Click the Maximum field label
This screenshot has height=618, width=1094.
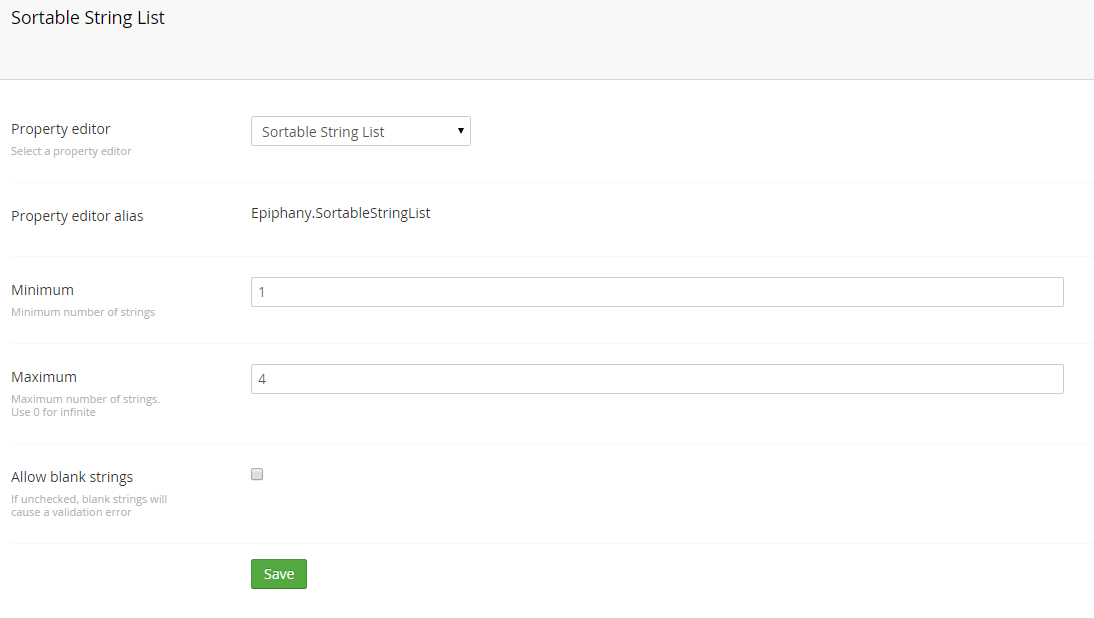tap(44, 377)
